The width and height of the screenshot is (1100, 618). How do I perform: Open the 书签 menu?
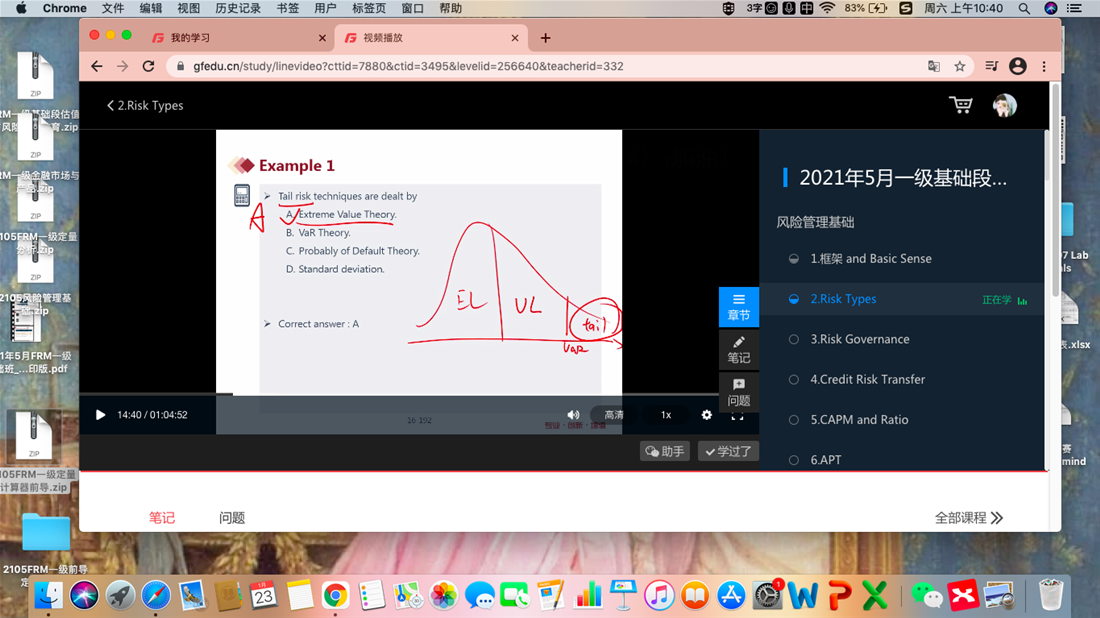(x=288, y=8)
